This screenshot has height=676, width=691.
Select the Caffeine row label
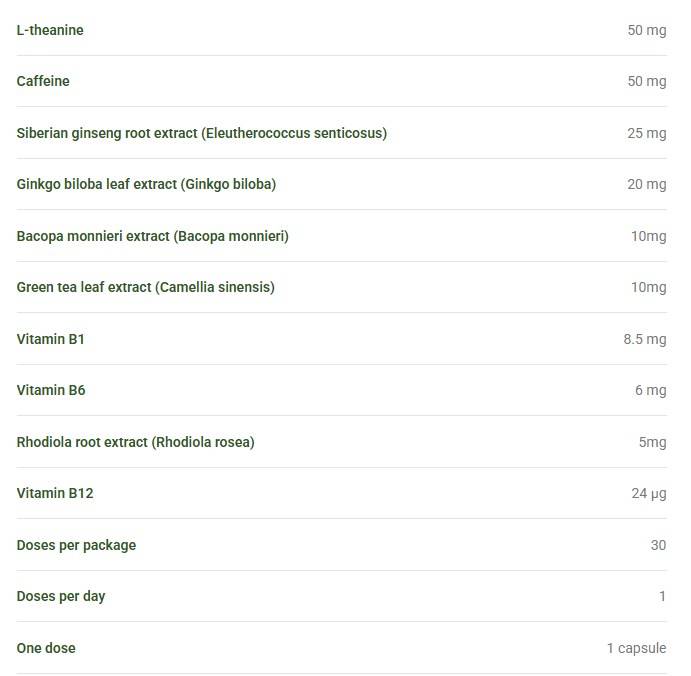coord(43,81)
